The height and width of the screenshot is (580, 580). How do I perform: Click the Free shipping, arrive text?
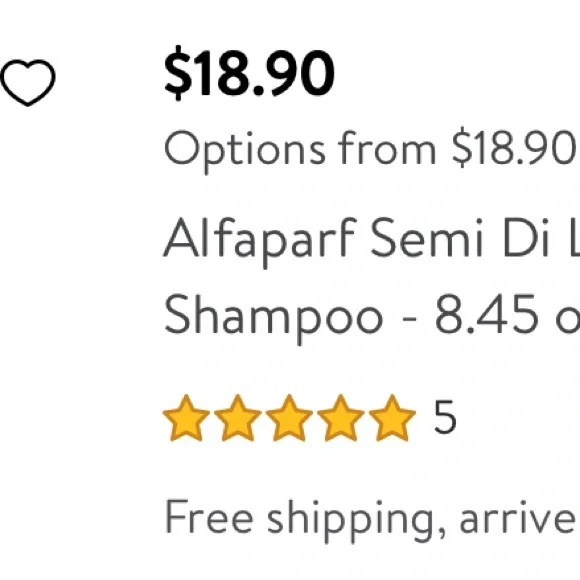370,518
